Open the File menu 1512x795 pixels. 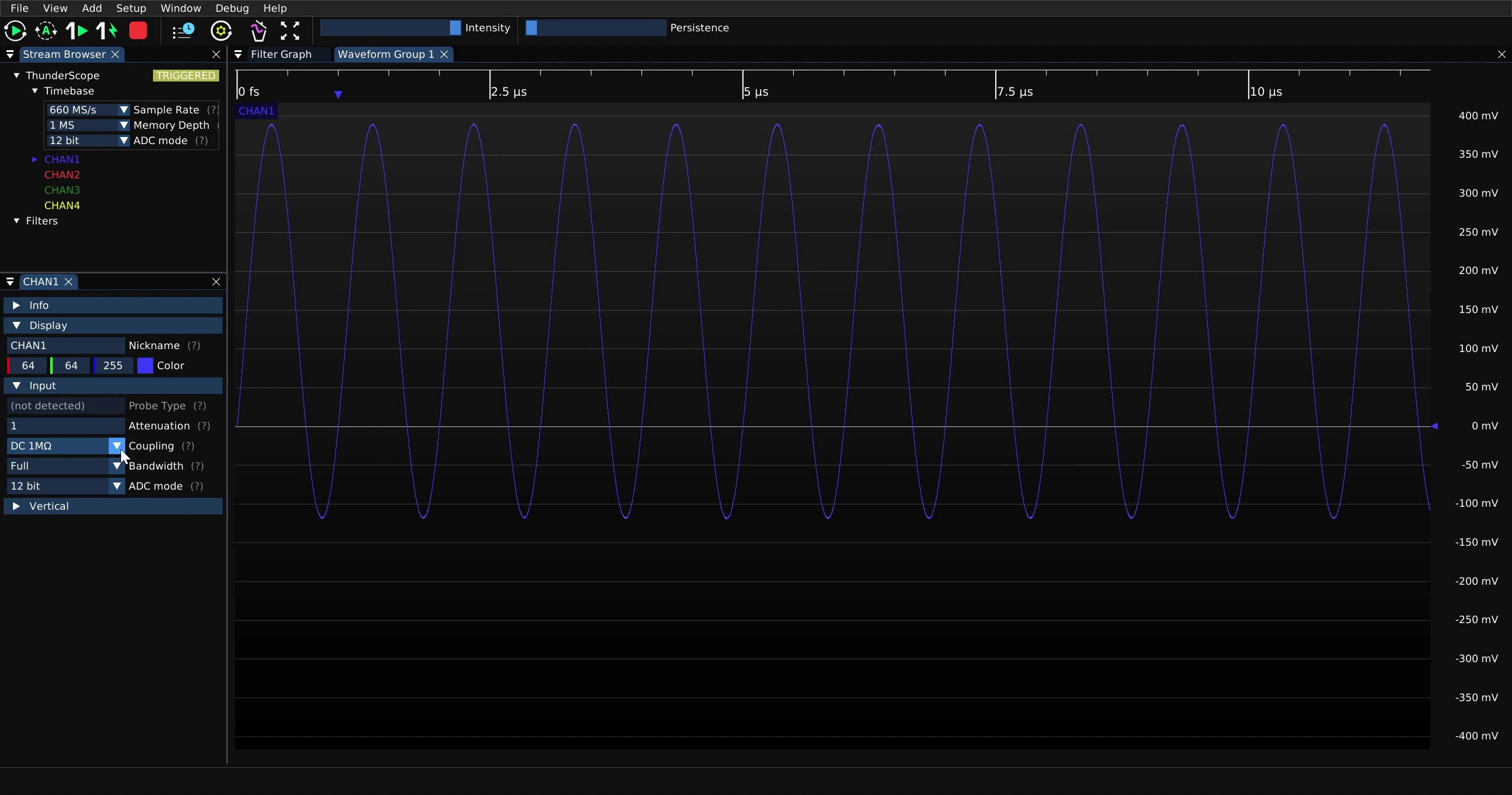pyautogui.click(x=19, y=8)
